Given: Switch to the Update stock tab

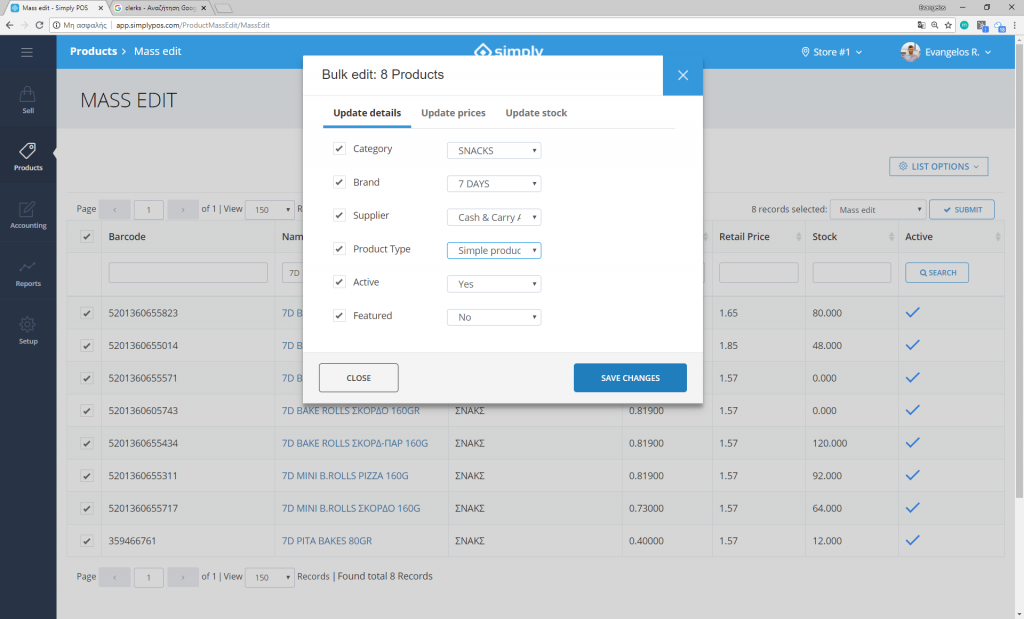Looking at the screenshot, I should pos(536,113).
